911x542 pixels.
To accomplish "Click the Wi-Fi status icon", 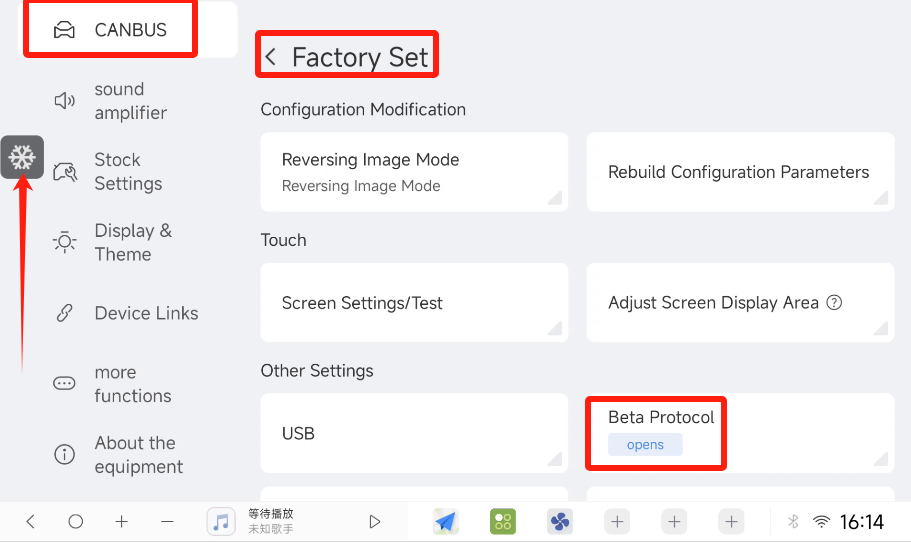I will click(x=821, y=521).
